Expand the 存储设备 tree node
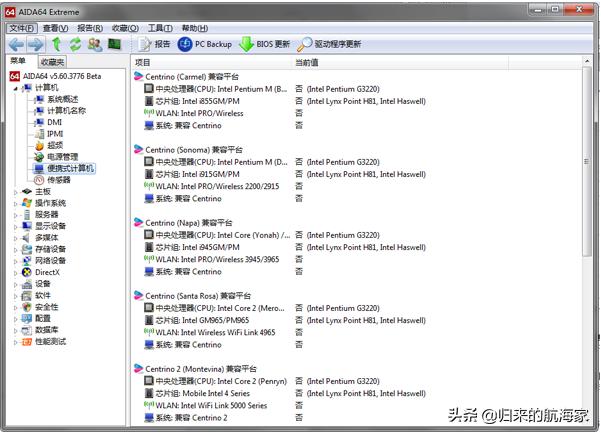This screenshot has width=601, height=435. point(15,250)
